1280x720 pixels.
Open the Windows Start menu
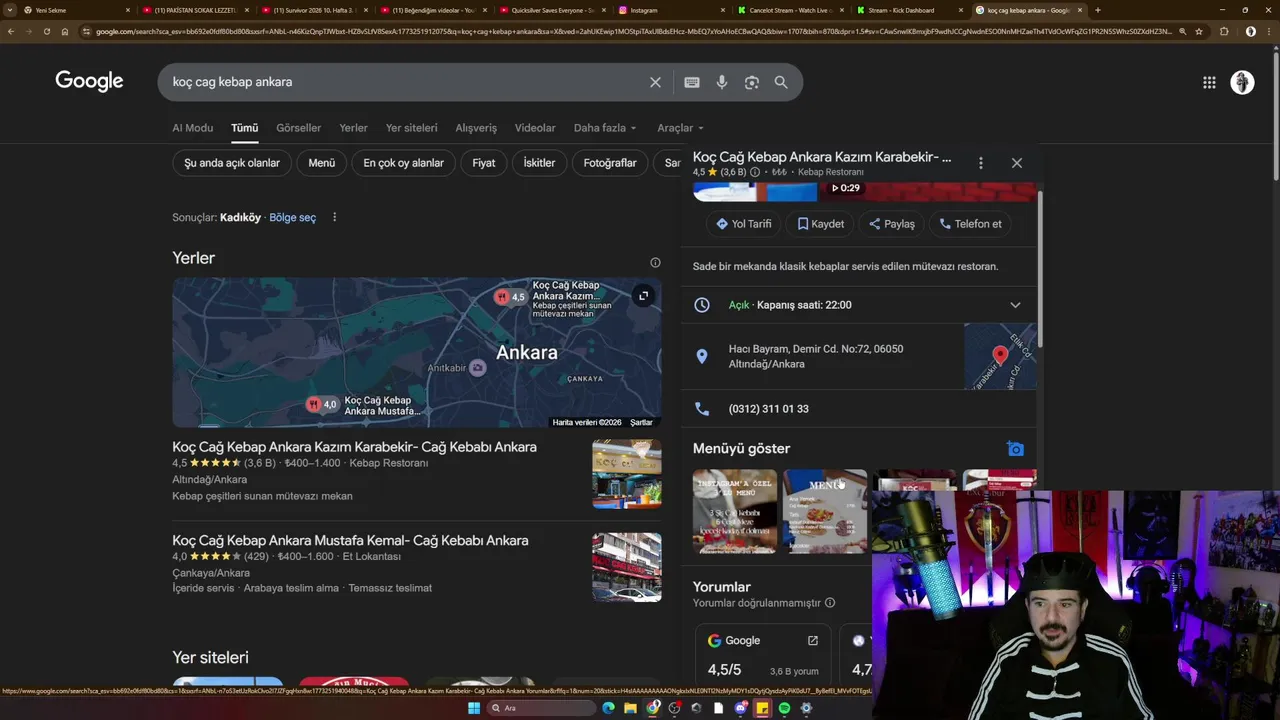tap(474, 708)
